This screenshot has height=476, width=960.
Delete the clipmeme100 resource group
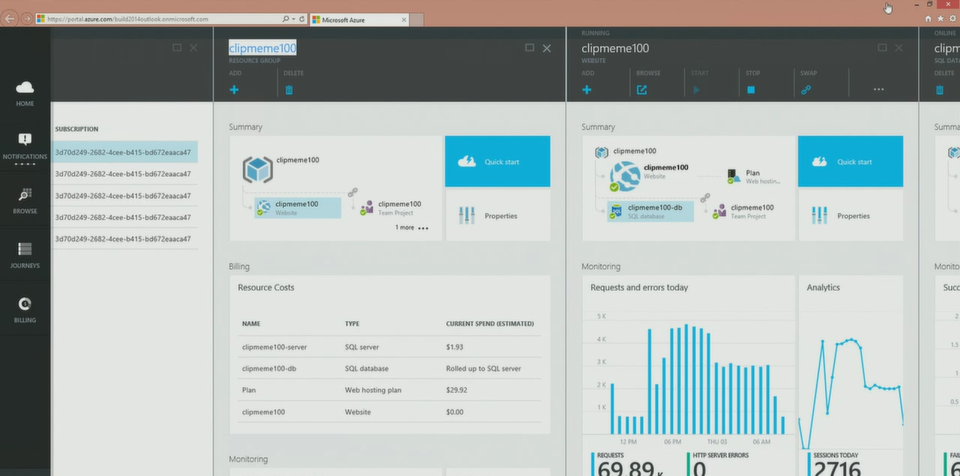(289, 90)
